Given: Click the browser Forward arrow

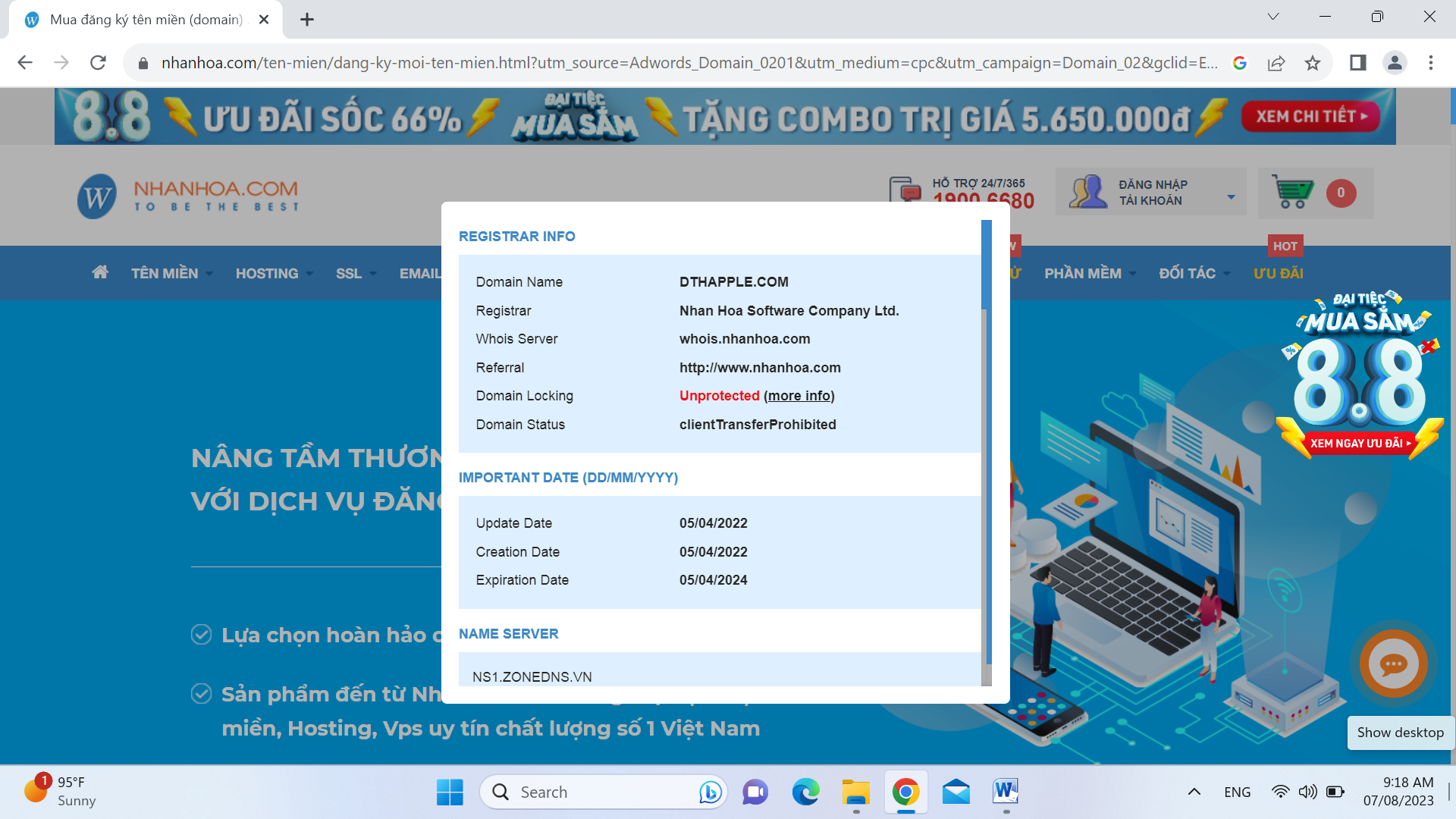Looking at the screenshot, I should [61, 63].
